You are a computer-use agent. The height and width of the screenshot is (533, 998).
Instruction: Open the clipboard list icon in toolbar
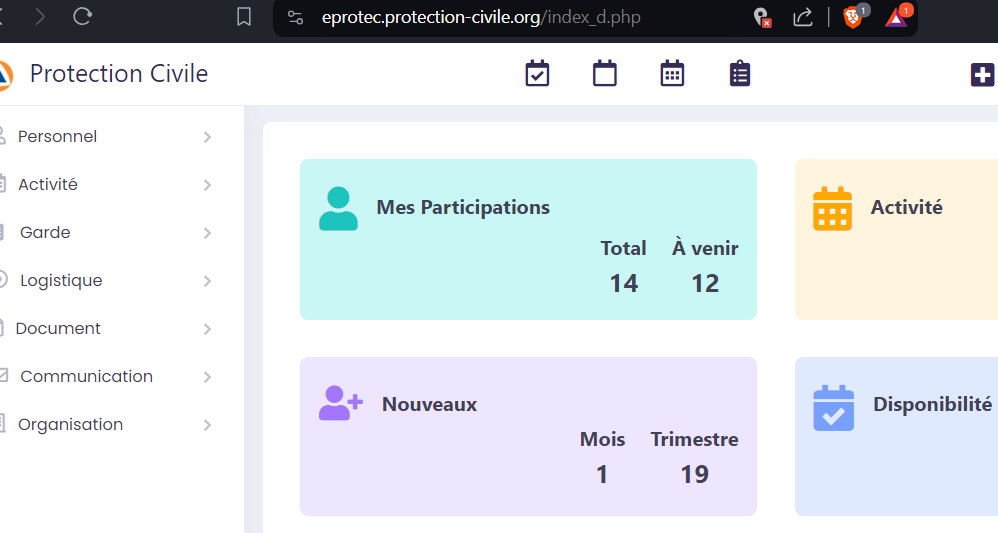click(x=740, y=74)
